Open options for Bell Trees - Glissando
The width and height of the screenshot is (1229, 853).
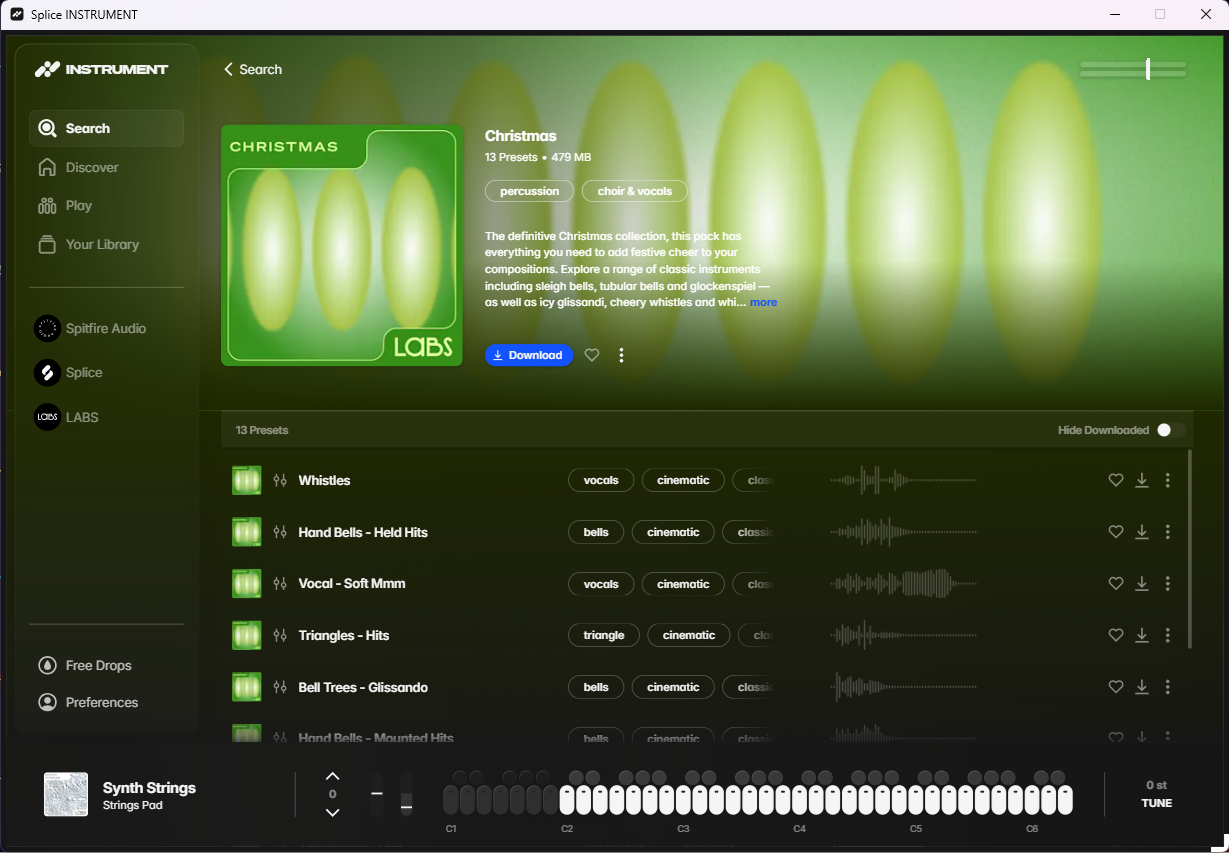point(1167,687)
